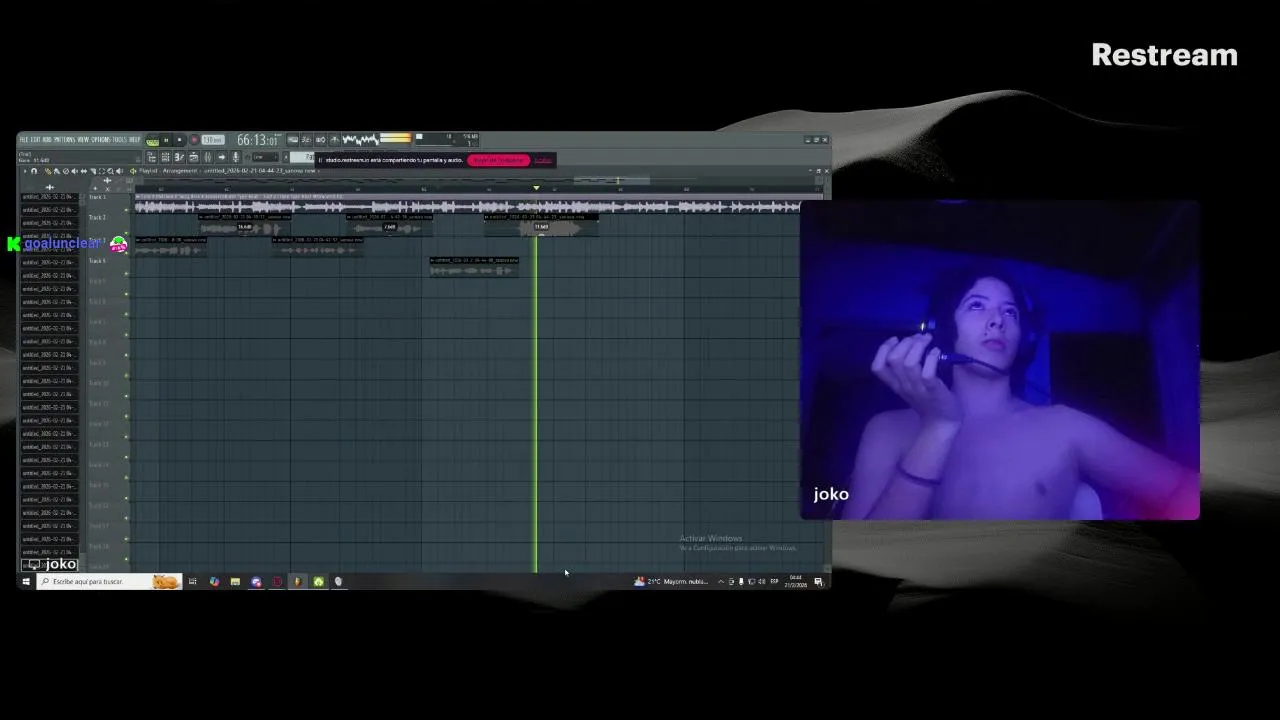1280x720 pixels.
Task: Select the Mute tool in the playlist
Action: [74, 171]
